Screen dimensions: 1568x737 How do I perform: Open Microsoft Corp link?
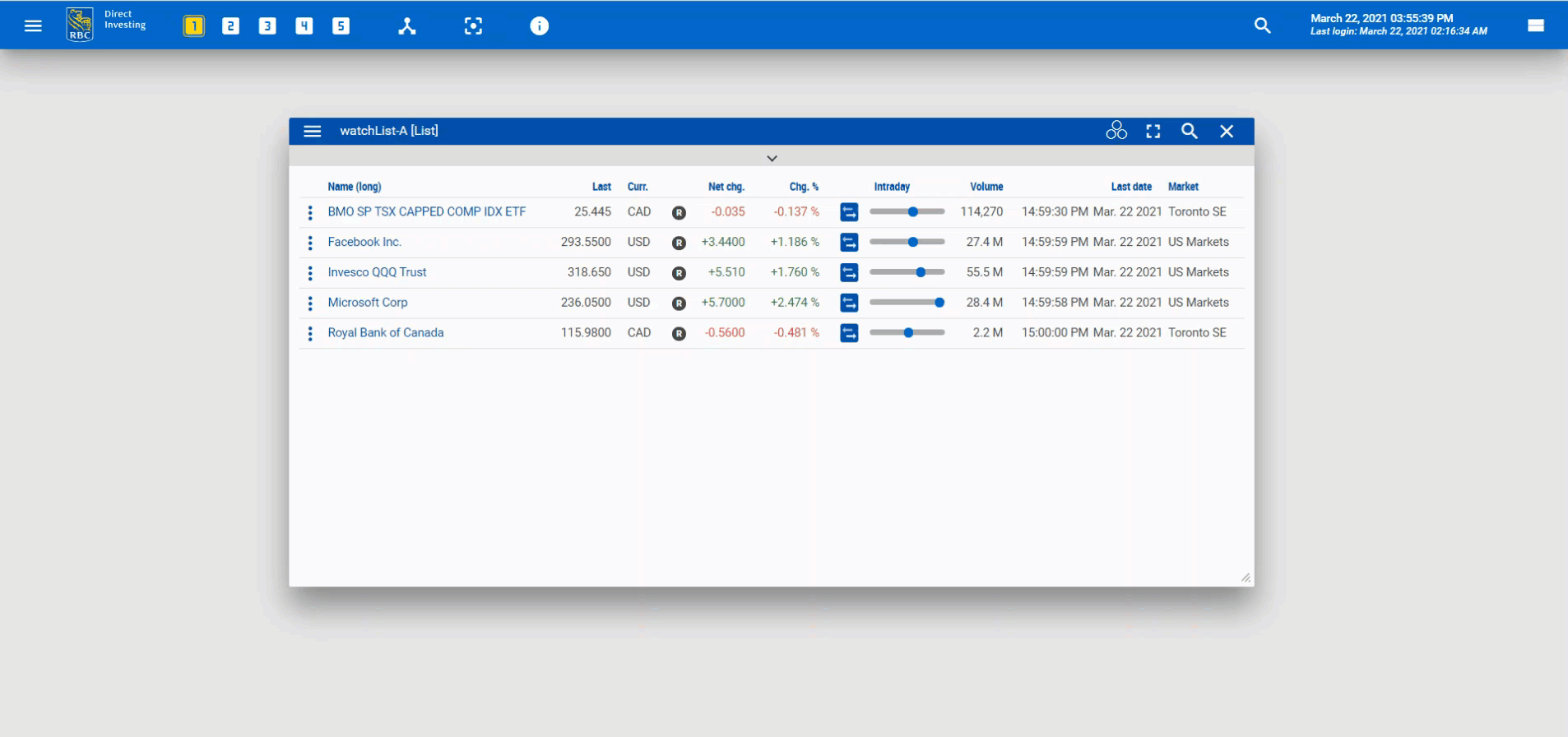pyautogui.click(x=368, y=303)
